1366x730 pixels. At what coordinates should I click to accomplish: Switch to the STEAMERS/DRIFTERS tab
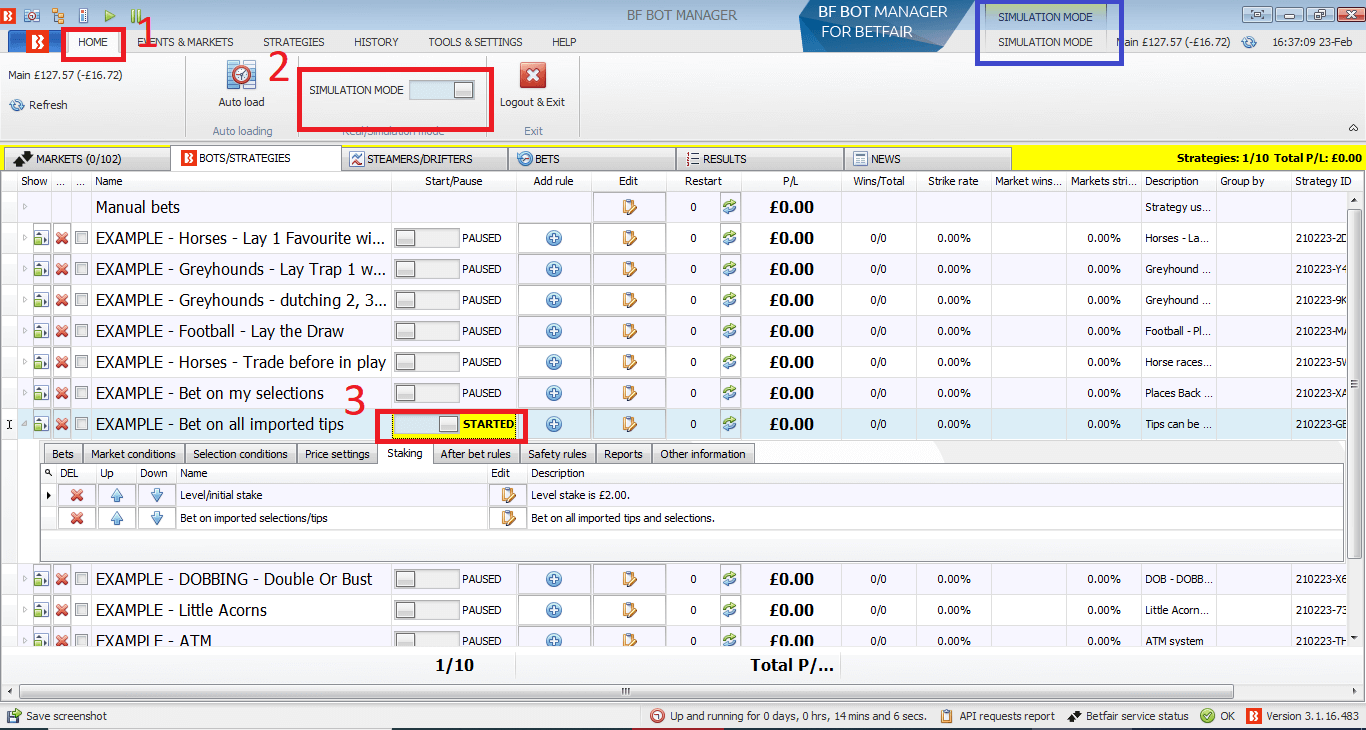(424, 158)
